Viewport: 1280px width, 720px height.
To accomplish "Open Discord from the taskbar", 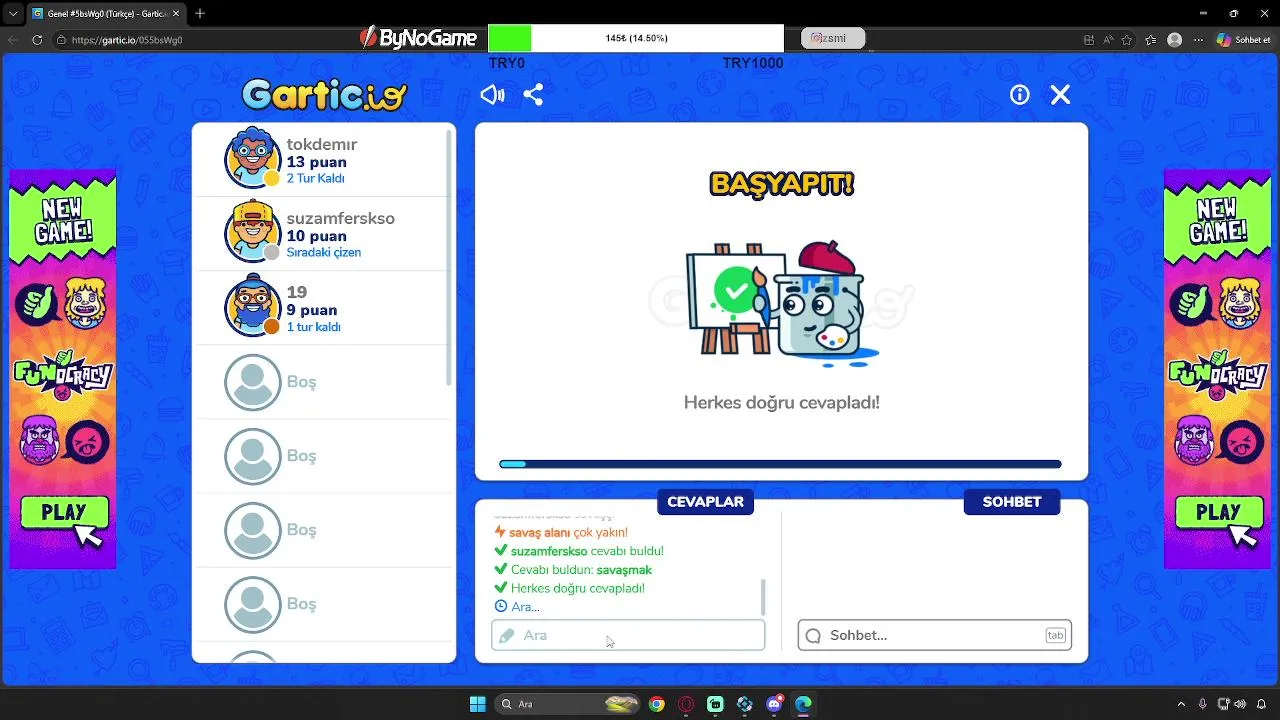I will click(x=774, y=704).
